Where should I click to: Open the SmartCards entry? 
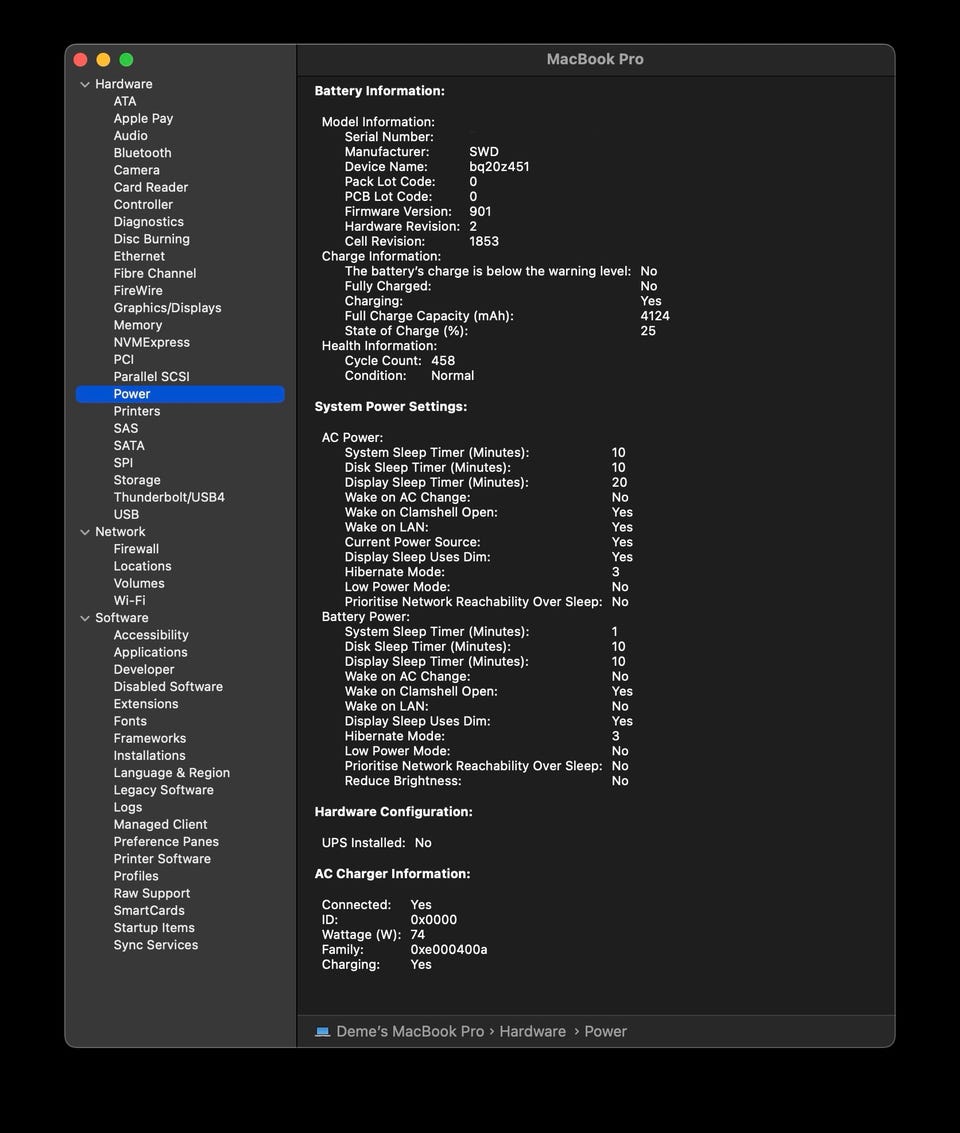[149, 910]
